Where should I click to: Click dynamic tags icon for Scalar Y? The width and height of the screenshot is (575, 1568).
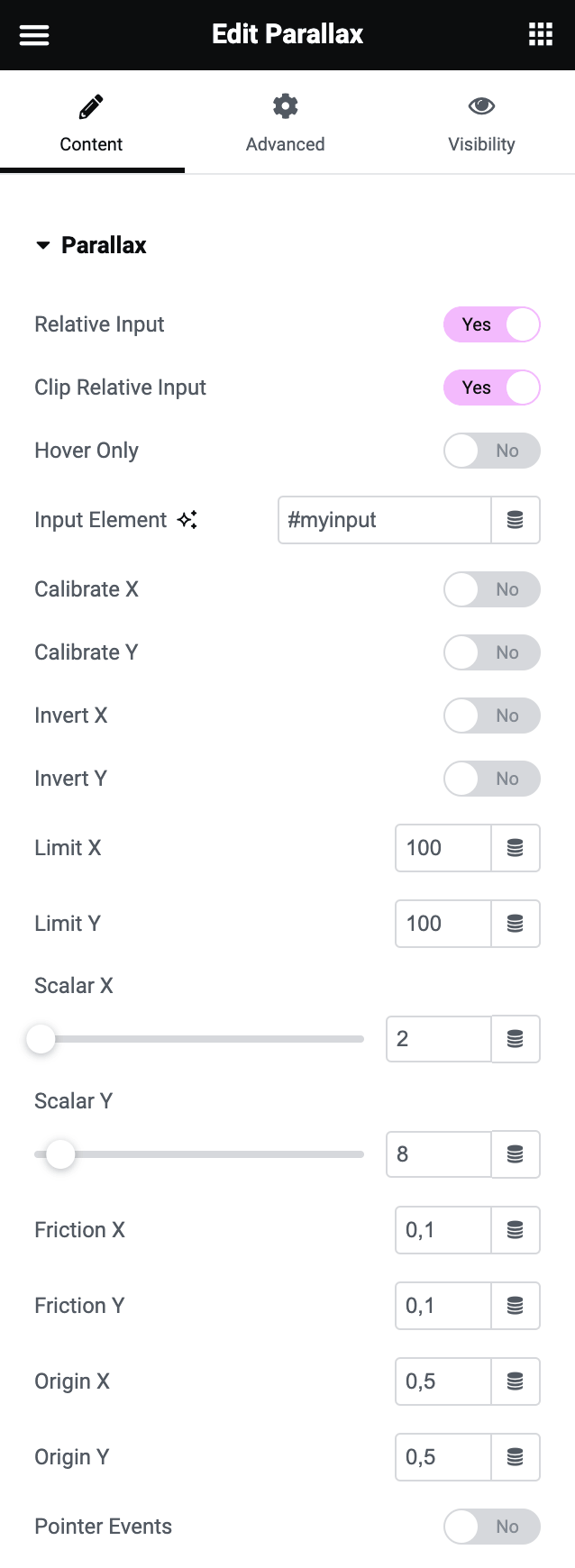tap(516, 1154)
